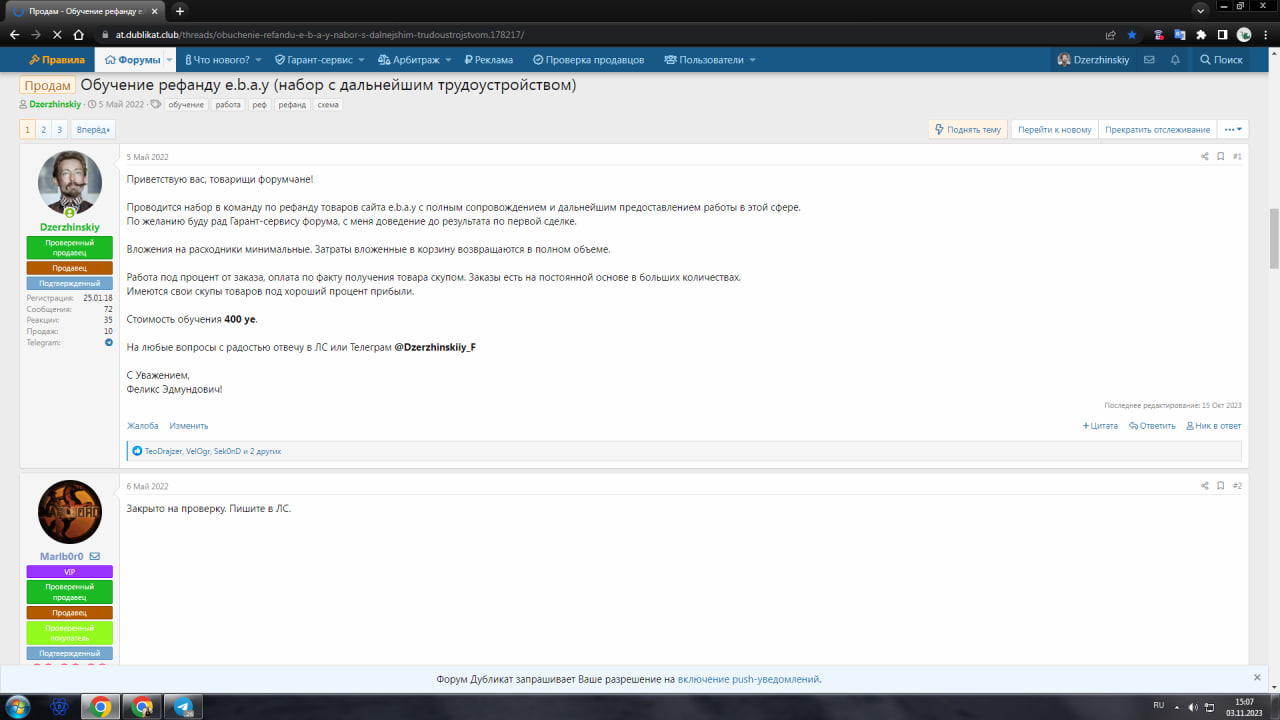The width and height of the screenshot is (1280, 720).
Task: Open Telegram from the Windows taskbar
Action: click(183, 706)
